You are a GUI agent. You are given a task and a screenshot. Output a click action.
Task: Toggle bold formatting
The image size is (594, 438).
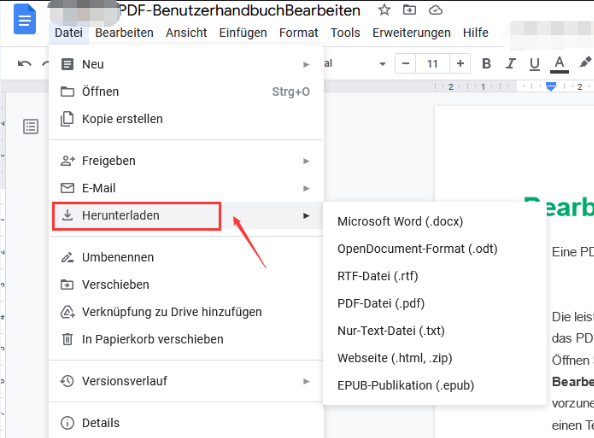[x=486, y=64]
